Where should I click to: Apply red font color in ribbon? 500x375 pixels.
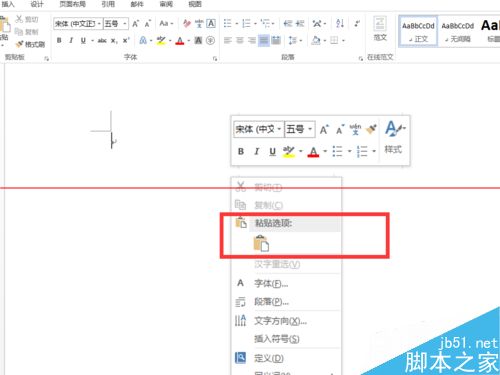click(x=180, y=41)
